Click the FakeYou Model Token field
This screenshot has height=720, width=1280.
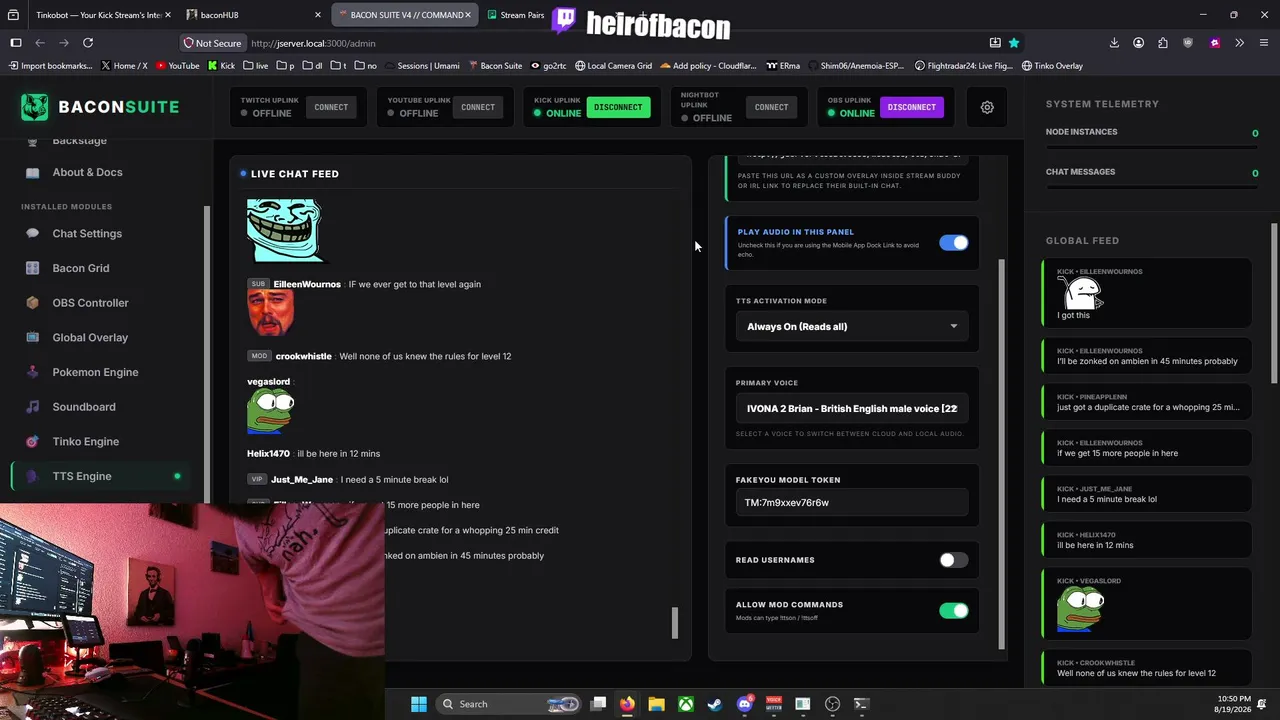[x=852, y=503]
